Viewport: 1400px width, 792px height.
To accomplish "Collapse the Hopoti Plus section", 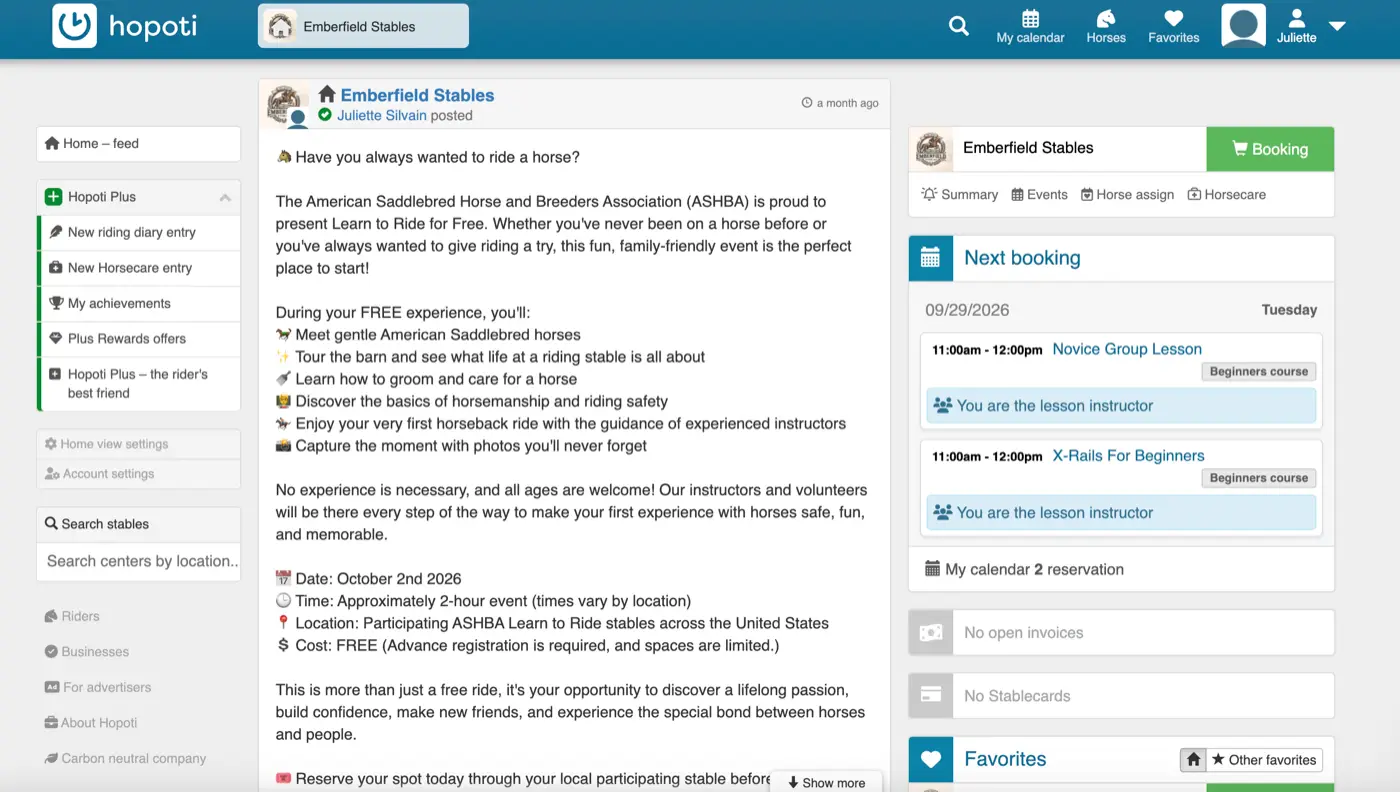I will [x=225, y=197].
